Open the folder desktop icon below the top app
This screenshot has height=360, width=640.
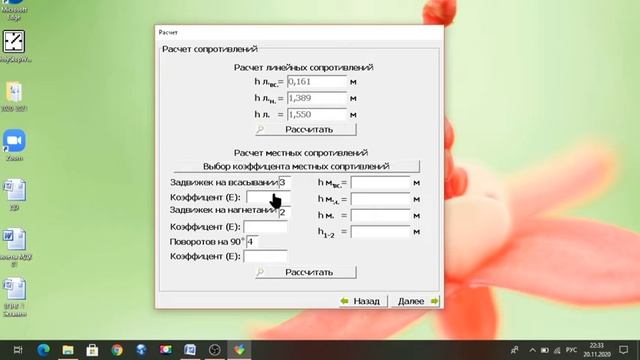click(x=14, y=96)
